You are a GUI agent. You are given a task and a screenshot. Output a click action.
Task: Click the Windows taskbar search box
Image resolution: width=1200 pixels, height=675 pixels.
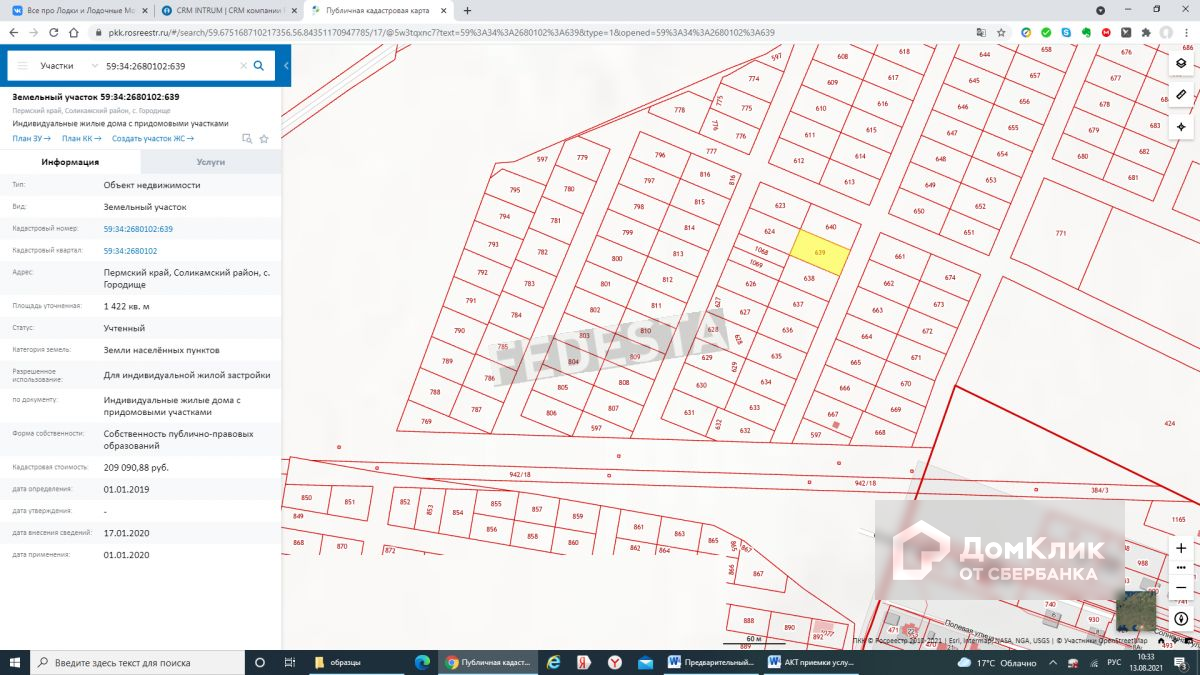point(136,662)
